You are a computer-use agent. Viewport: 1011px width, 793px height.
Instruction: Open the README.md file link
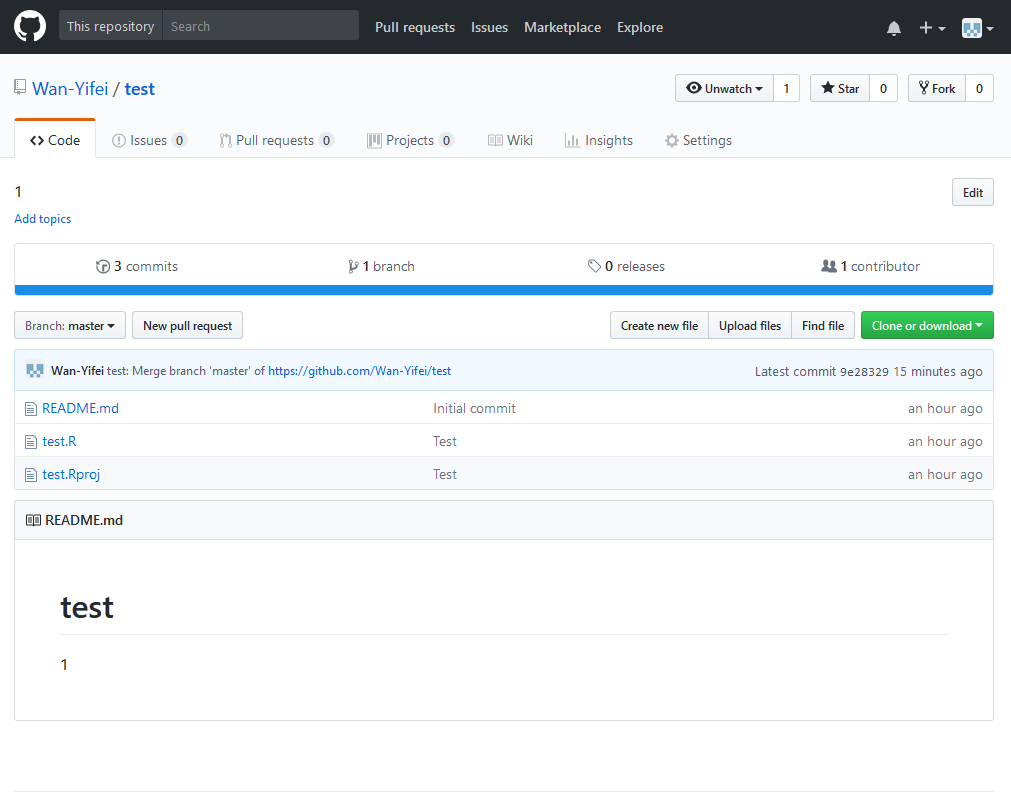pos(81,408)
